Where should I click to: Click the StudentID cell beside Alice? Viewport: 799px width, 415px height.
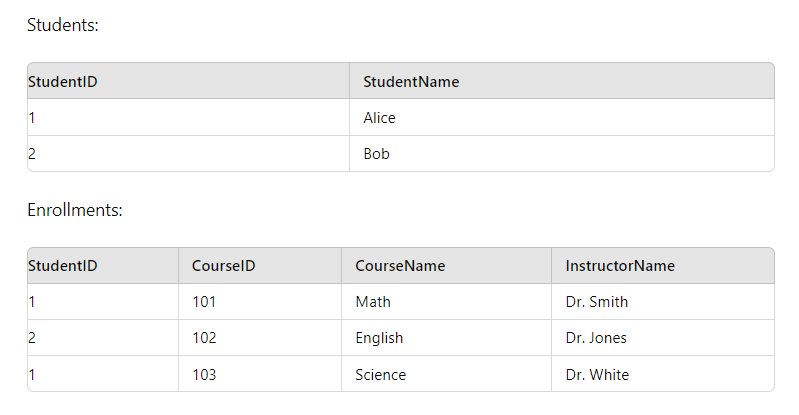tap(32, 118)
